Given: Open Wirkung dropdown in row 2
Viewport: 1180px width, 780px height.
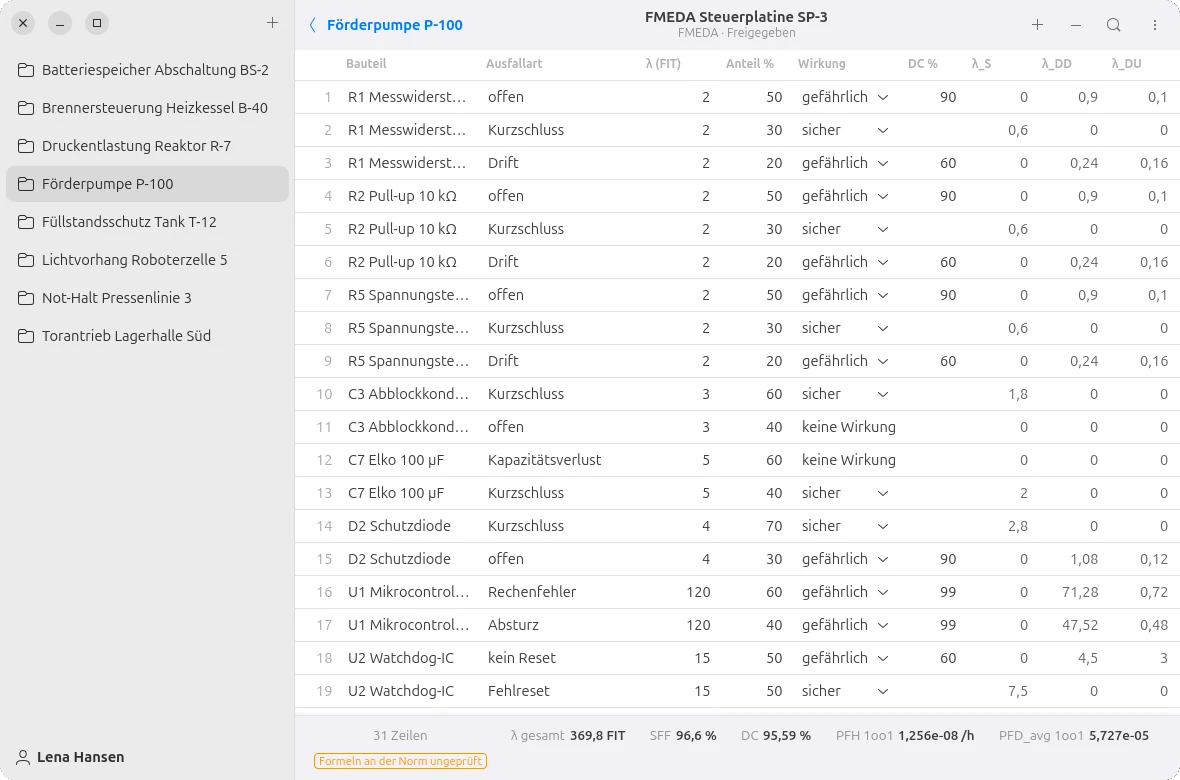Looking at the screenshot, I should pos(883,130).
